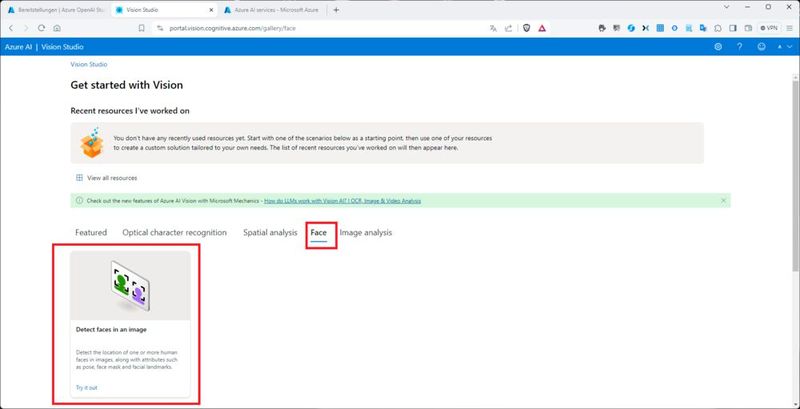800x409 pixels.
Task: Reload the page with refresh icon
Action: 41,28
